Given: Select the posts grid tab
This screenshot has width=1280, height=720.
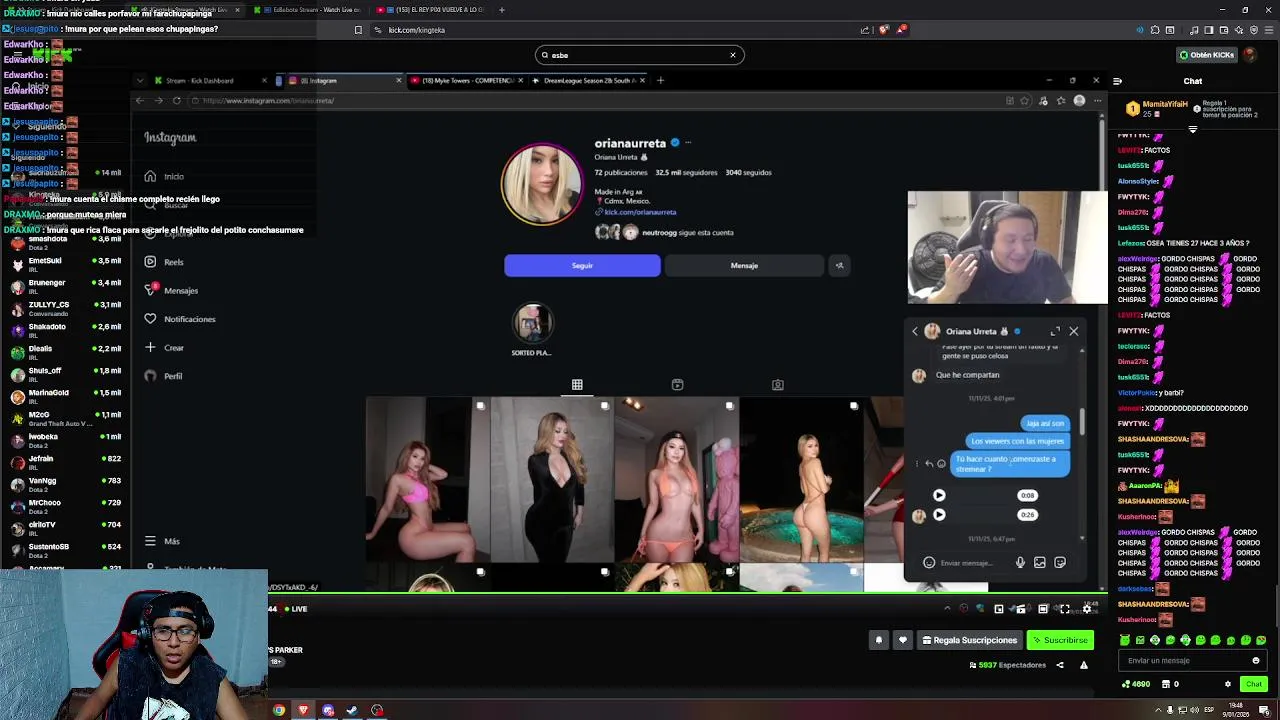Looking at the screenshot, I should click(577, 385).
